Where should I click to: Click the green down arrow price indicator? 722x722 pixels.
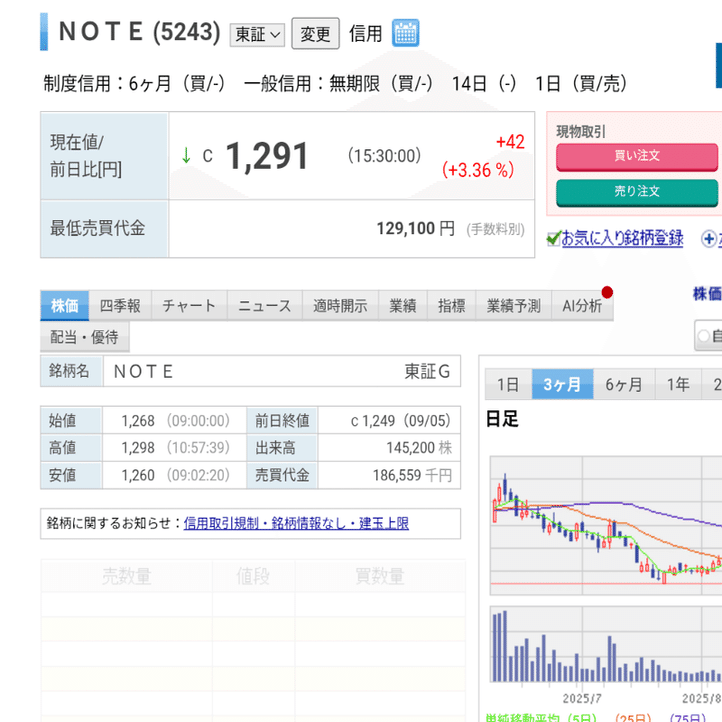[x=186, y=155]
